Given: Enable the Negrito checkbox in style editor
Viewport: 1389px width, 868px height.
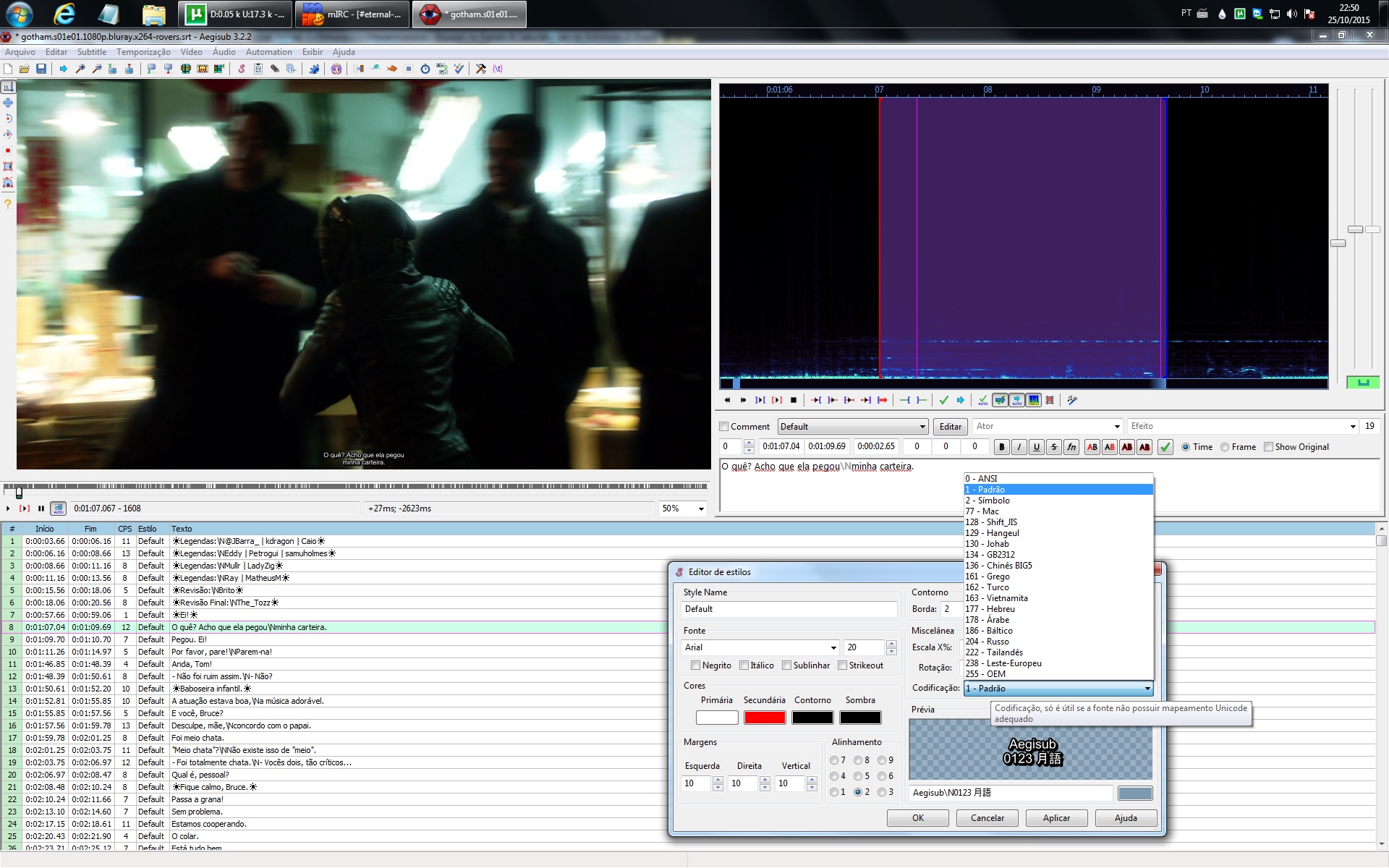Looking at the screenshot, I should pyautogui.click(x=695, y=665).
